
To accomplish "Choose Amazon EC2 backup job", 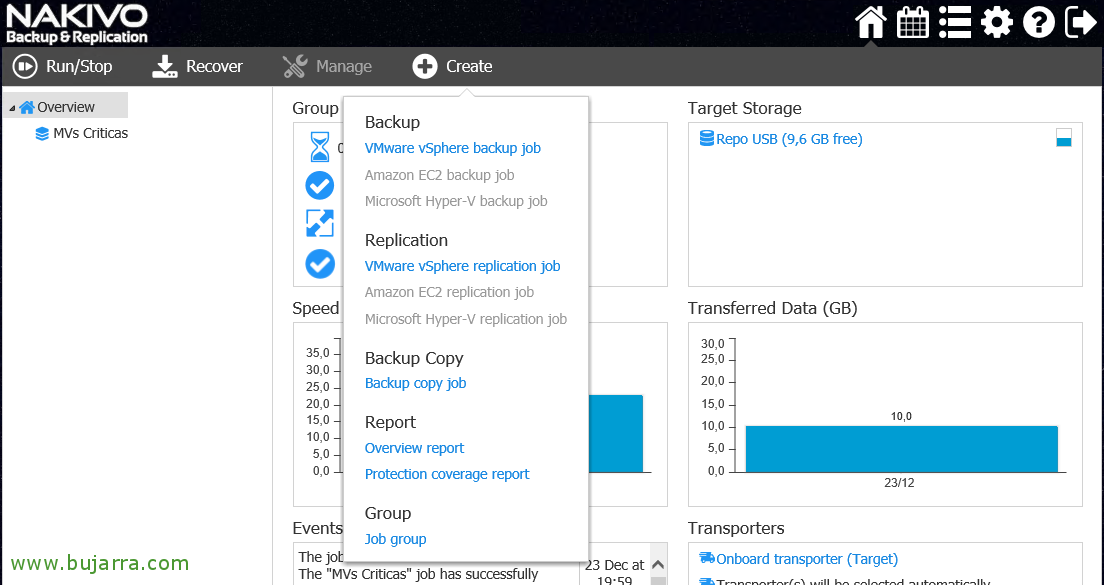I will point(439,175).
